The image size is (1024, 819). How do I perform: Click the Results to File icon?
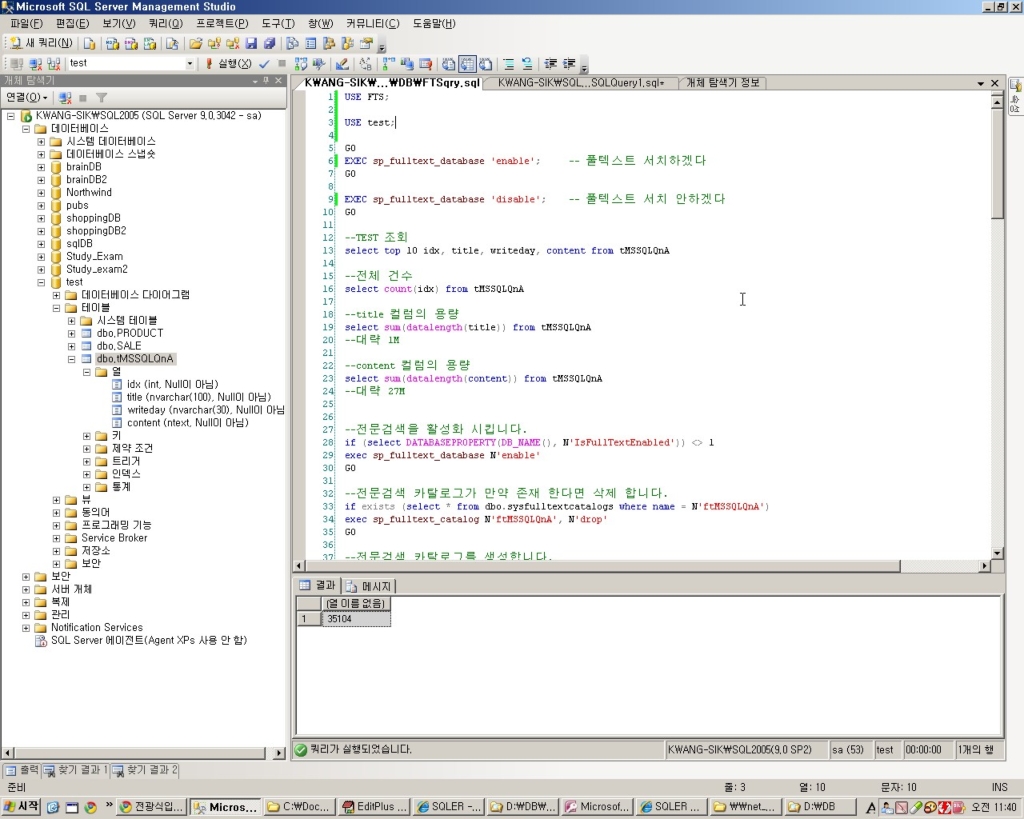(x=485, y=63)
